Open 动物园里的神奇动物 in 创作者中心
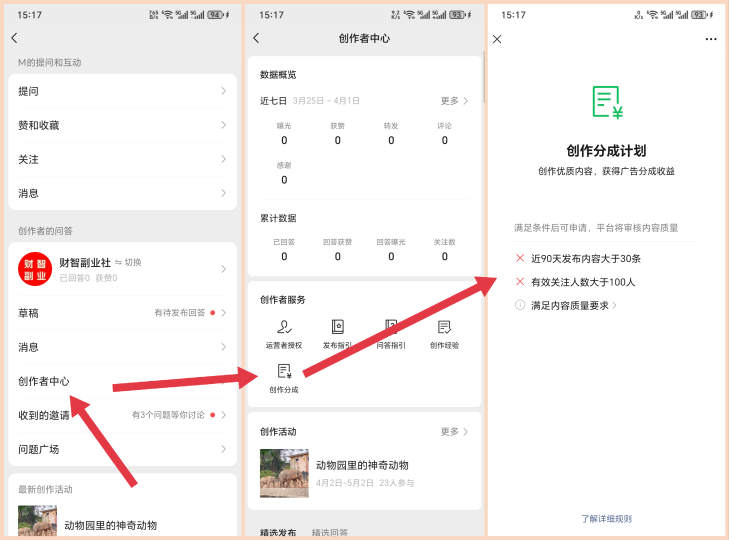This screenshot has width=729, height=540. tap(362, 465)
